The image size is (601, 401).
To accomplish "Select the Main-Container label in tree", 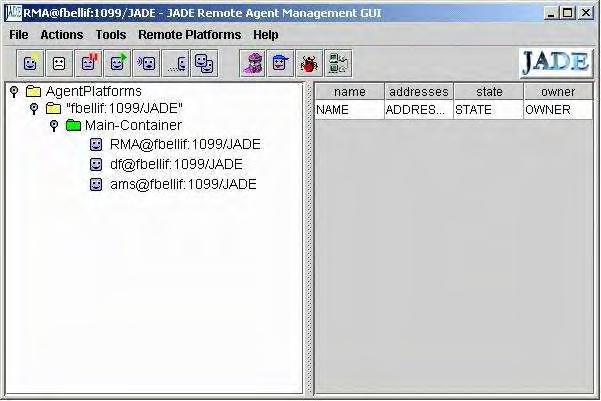I will pyautogui.click(x=133, y=125).
